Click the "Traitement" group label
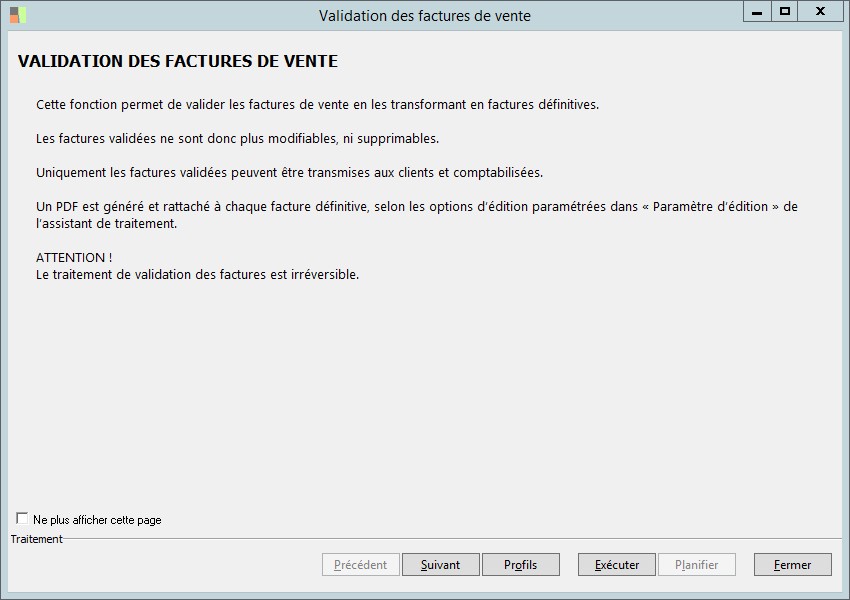 pyautogui.click(x=37, y=539)
